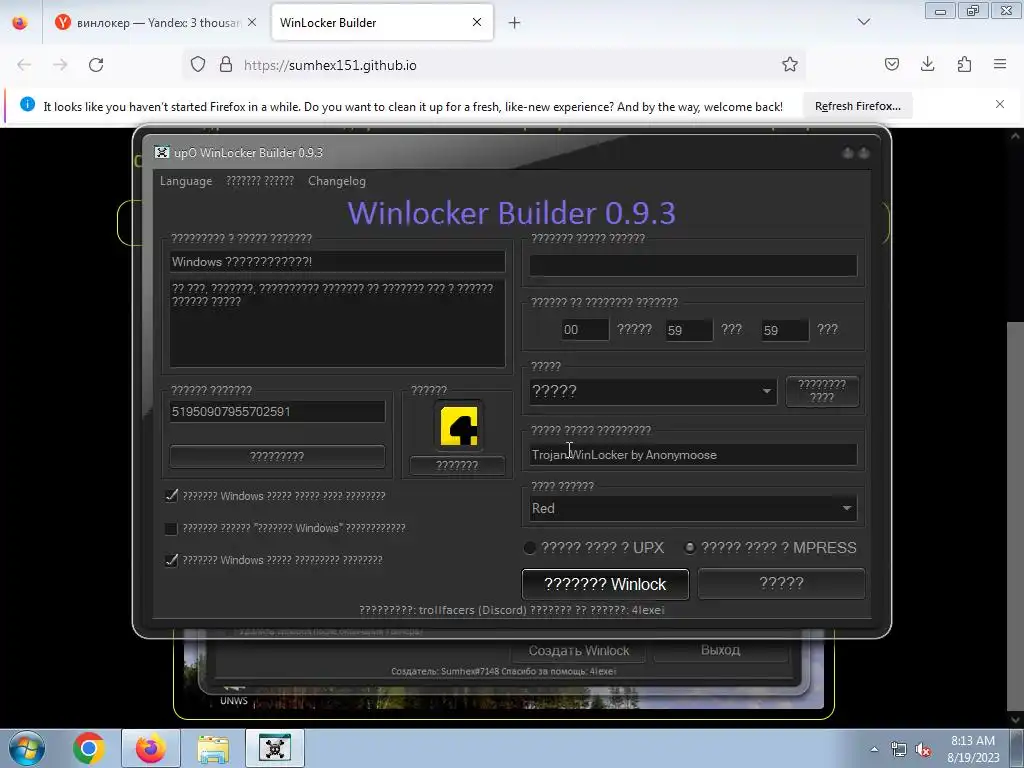Click the button ending in 'Winlock' in the builder
This screenshot has width=1024, height=768.
click(605, 584)
